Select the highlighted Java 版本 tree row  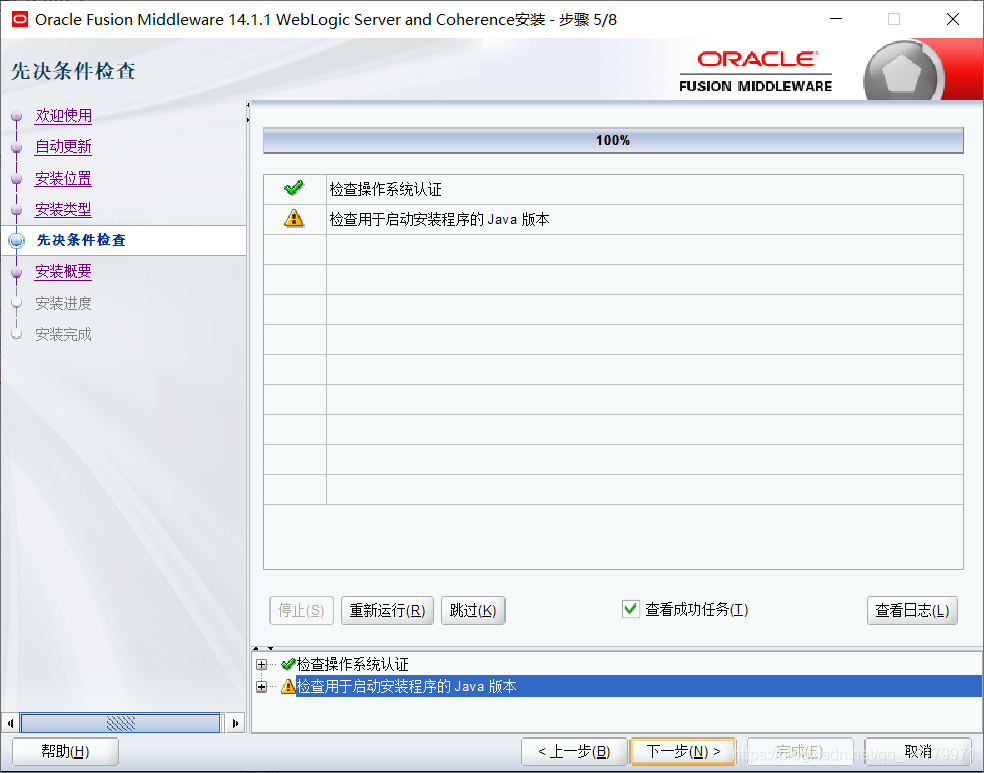coord(639,686)
